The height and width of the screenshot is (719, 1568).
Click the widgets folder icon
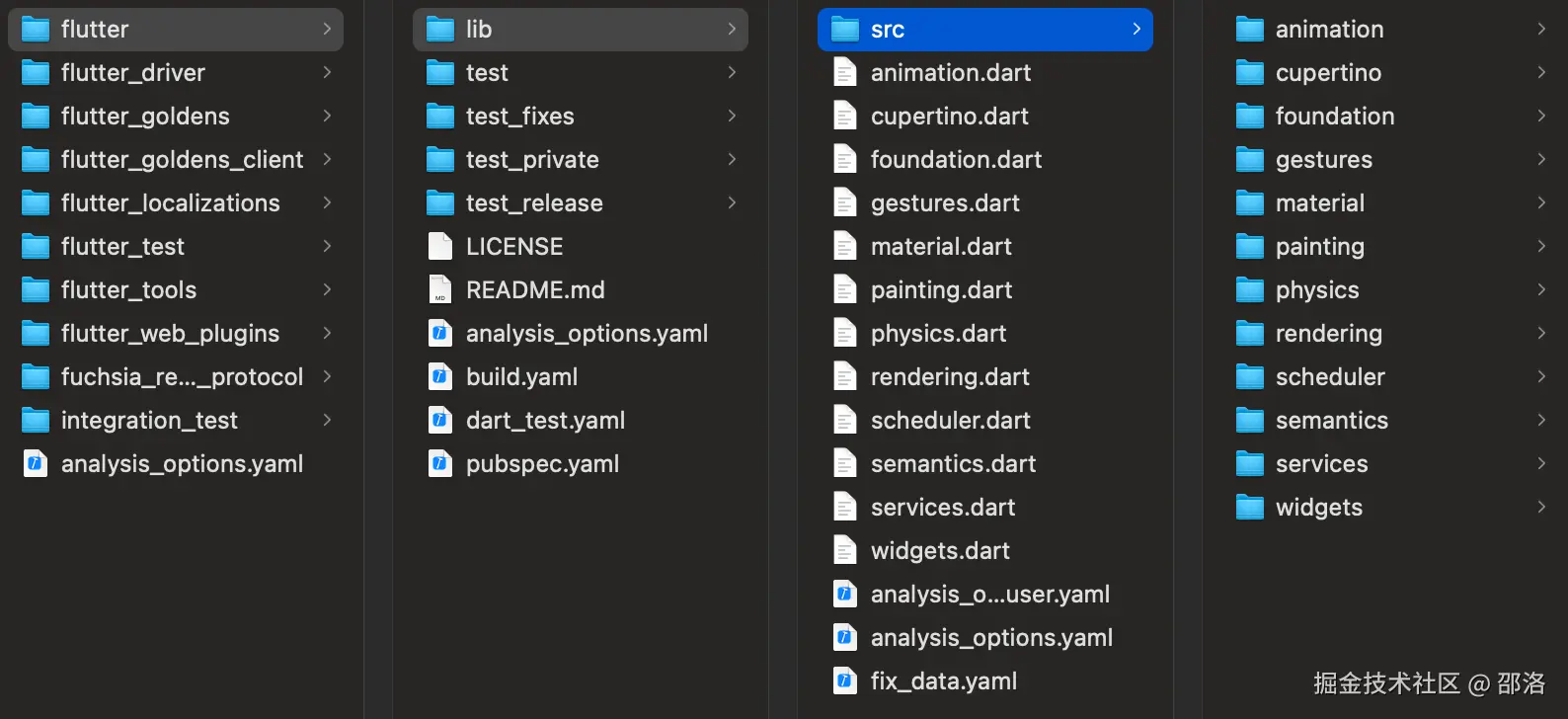pyautogui.click(x=1250, y=508)
